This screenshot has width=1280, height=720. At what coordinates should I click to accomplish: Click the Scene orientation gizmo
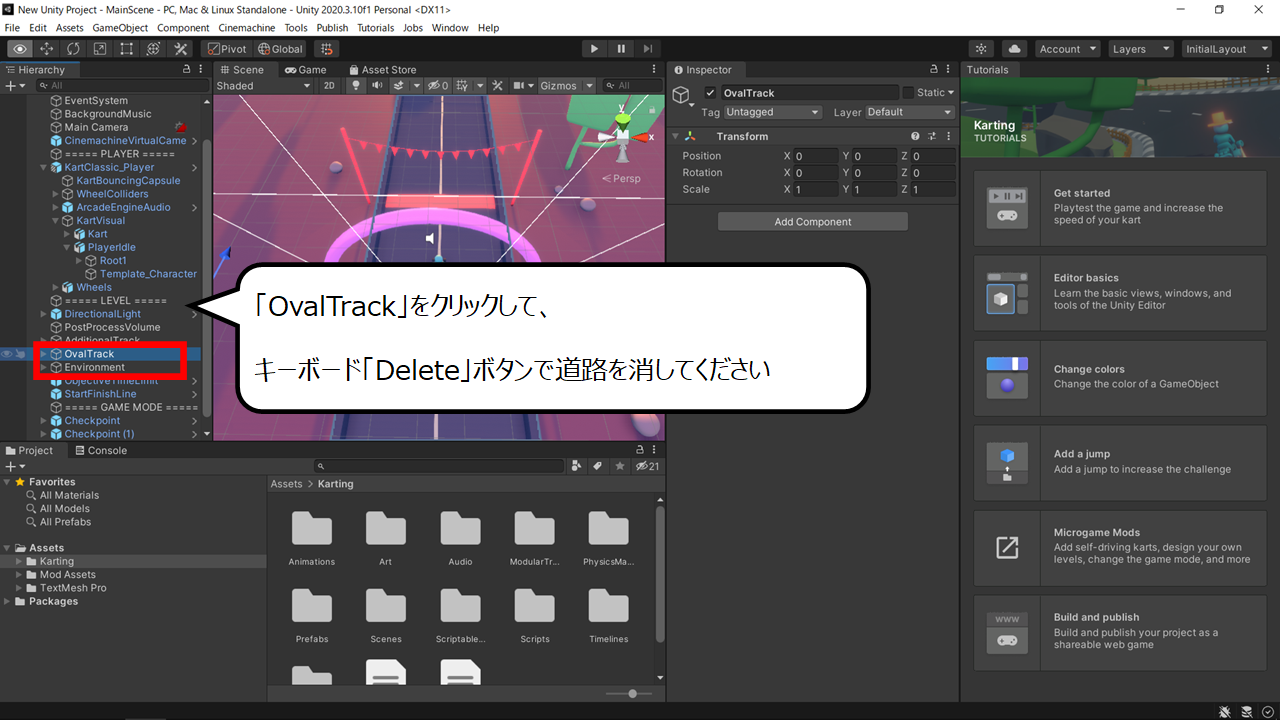[622, 135]
